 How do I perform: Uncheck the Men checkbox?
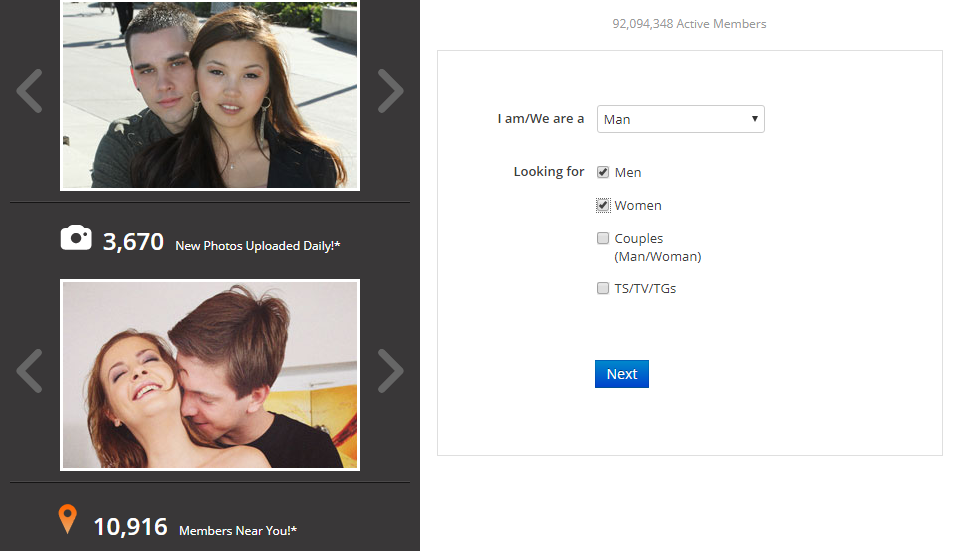point(603,172)
